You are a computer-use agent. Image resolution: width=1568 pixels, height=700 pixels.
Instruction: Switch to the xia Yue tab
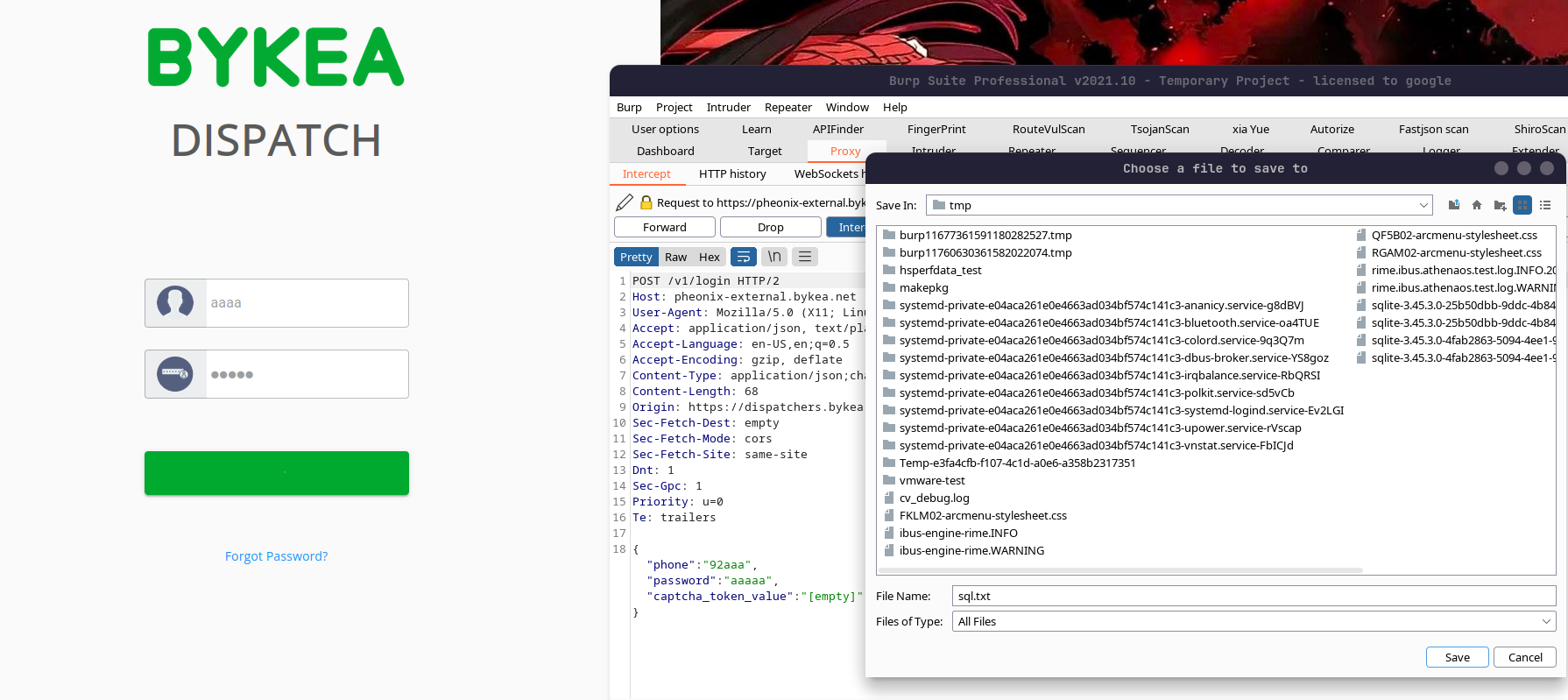click(x=1251, y=129)
